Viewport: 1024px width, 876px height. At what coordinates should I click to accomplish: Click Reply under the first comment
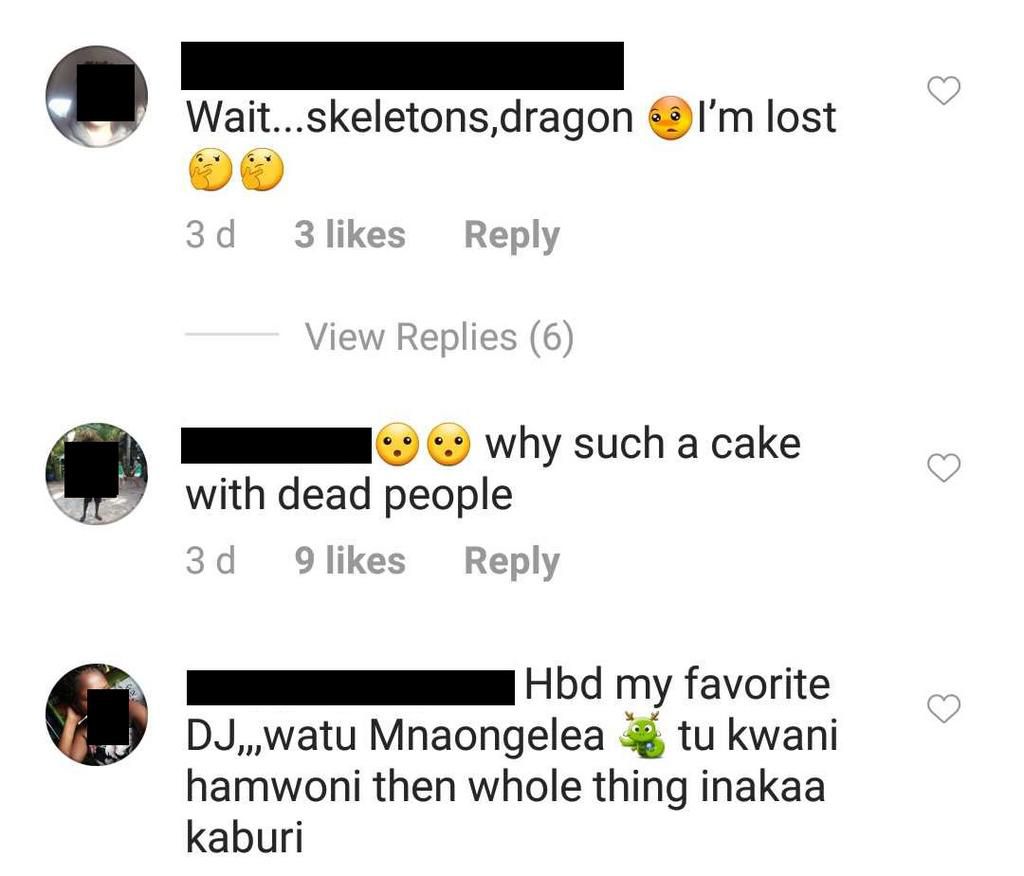click(x=511, y=234)
